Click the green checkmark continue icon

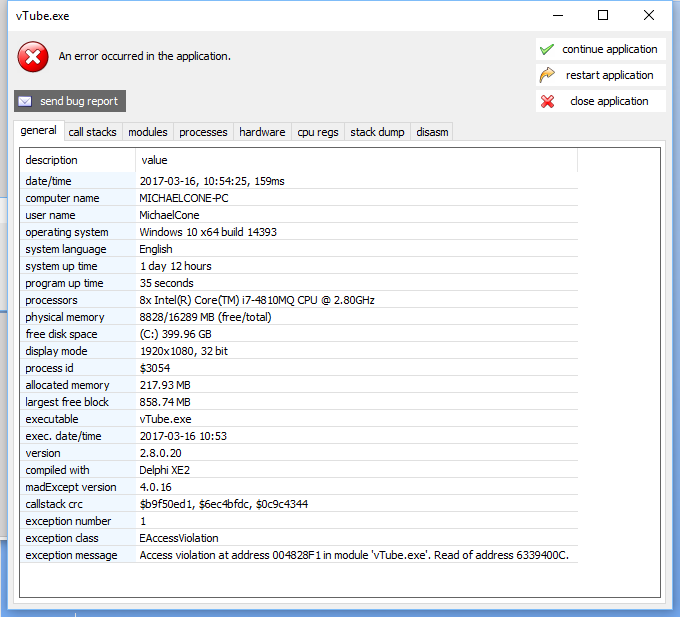click(x=547, y=49)
